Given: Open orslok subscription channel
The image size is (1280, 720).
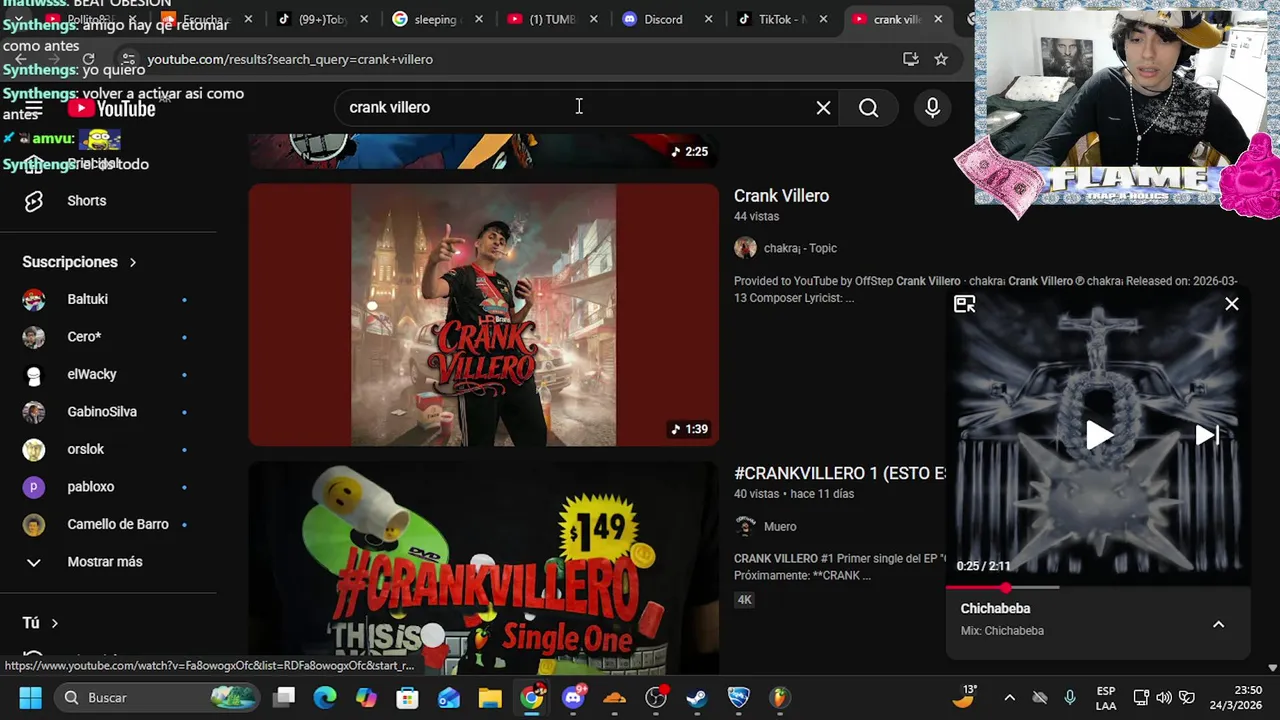Looking at the screenshot, I should click(x=108, y=449).
